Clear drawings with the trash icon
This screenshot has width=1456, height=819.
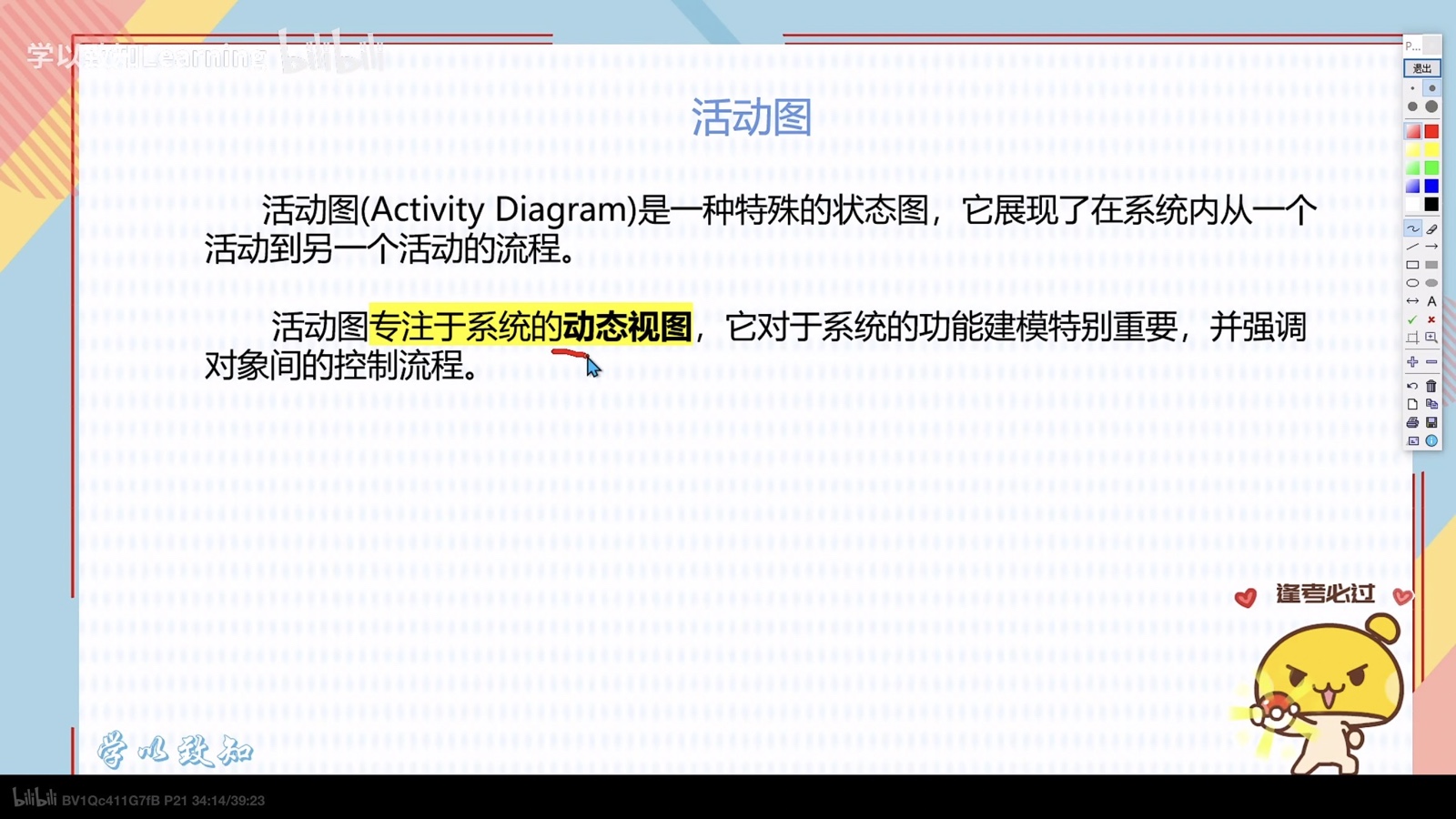1431,386
